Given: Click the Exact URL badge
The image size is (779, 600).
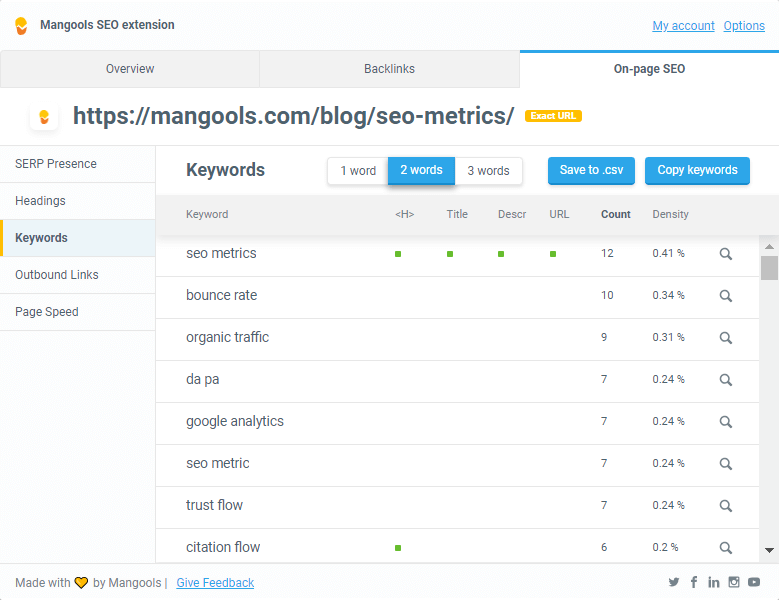Looking at the screenshot, I should (x=553, y=116).
